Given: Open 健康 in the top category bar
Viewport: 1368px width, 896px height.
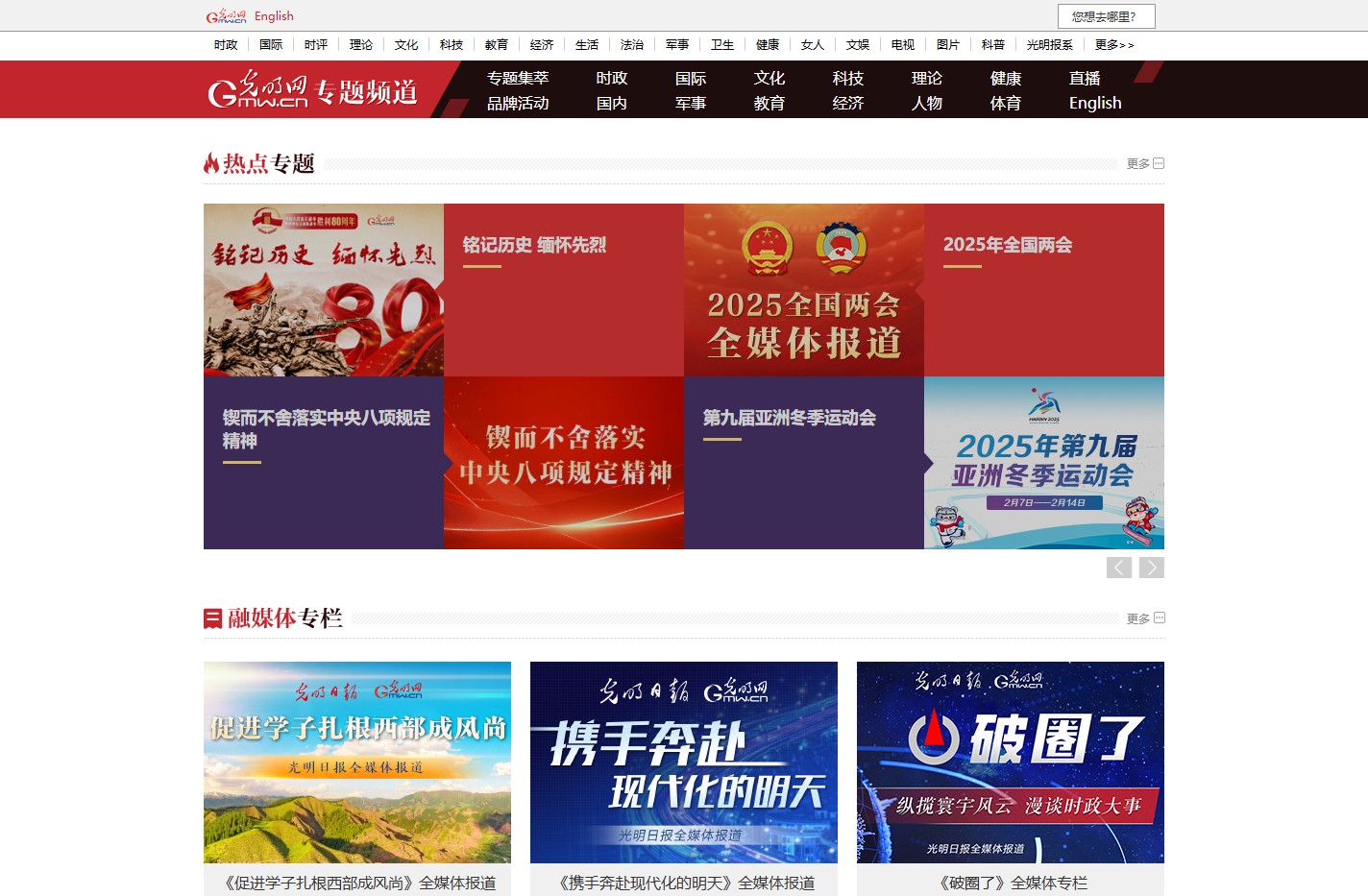Looking at the screenshot, I should coord(768,45).
